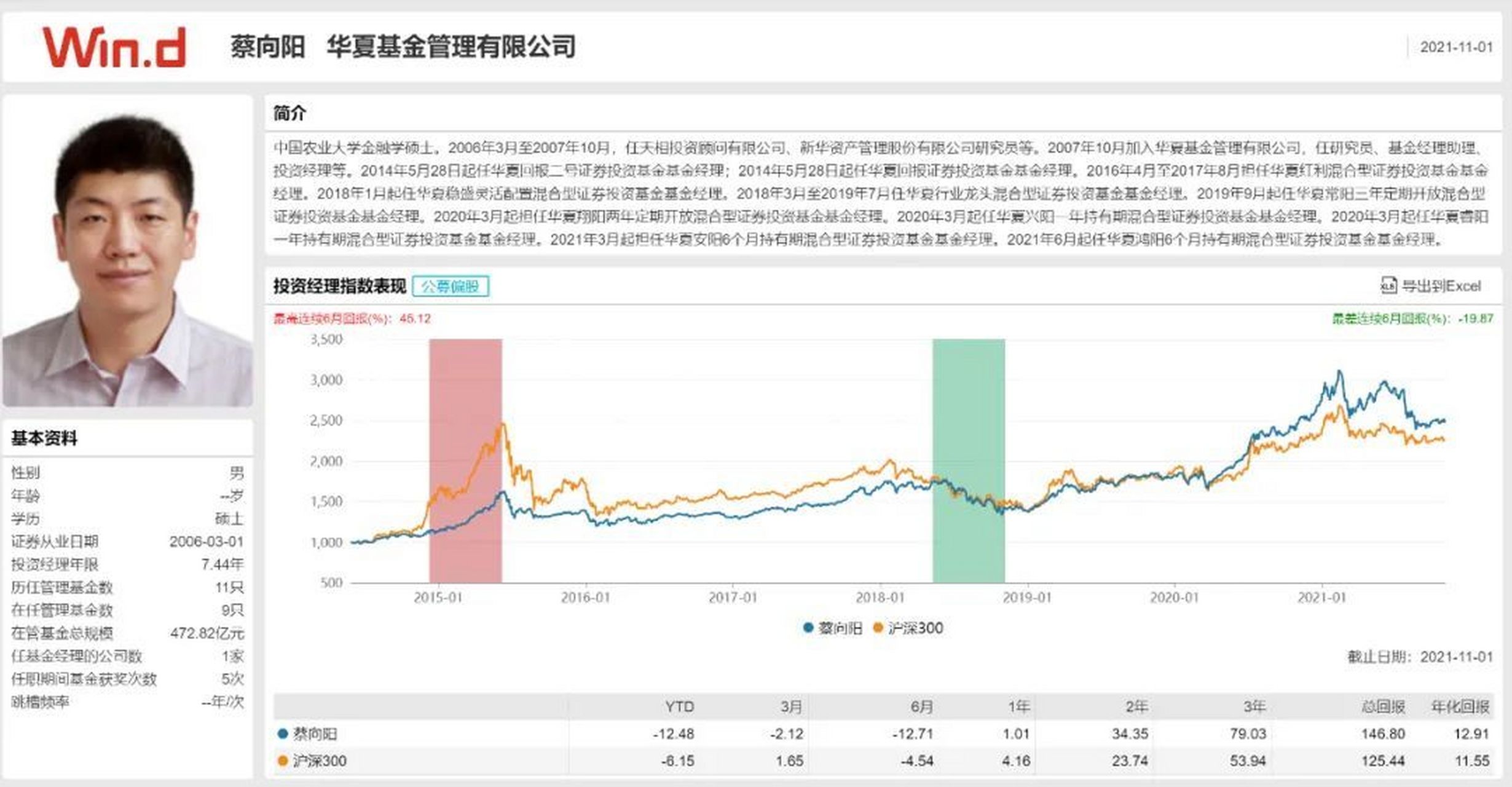This screenshot has width=1512, height=787.
Task: Click the 3年 column header
Action: (x=1254, y=707)
